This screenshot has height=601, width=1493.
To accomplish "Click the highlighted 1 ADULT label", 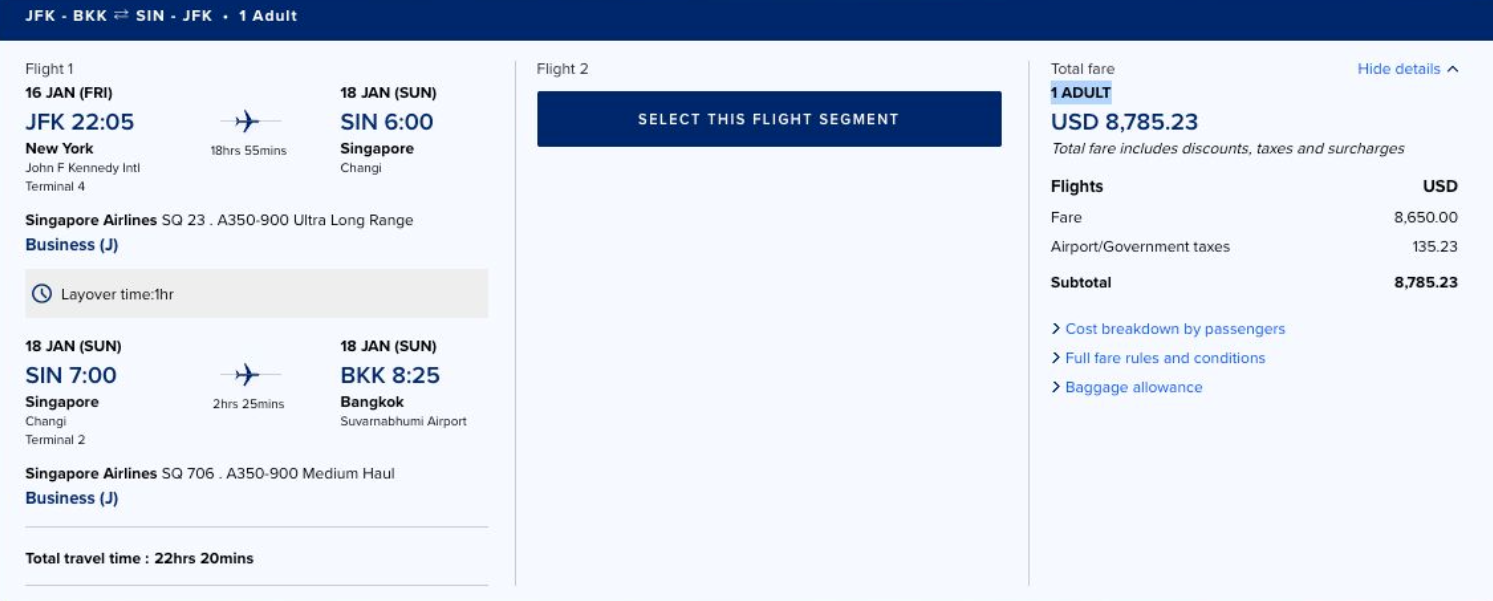I will (x=1081, y=93).
